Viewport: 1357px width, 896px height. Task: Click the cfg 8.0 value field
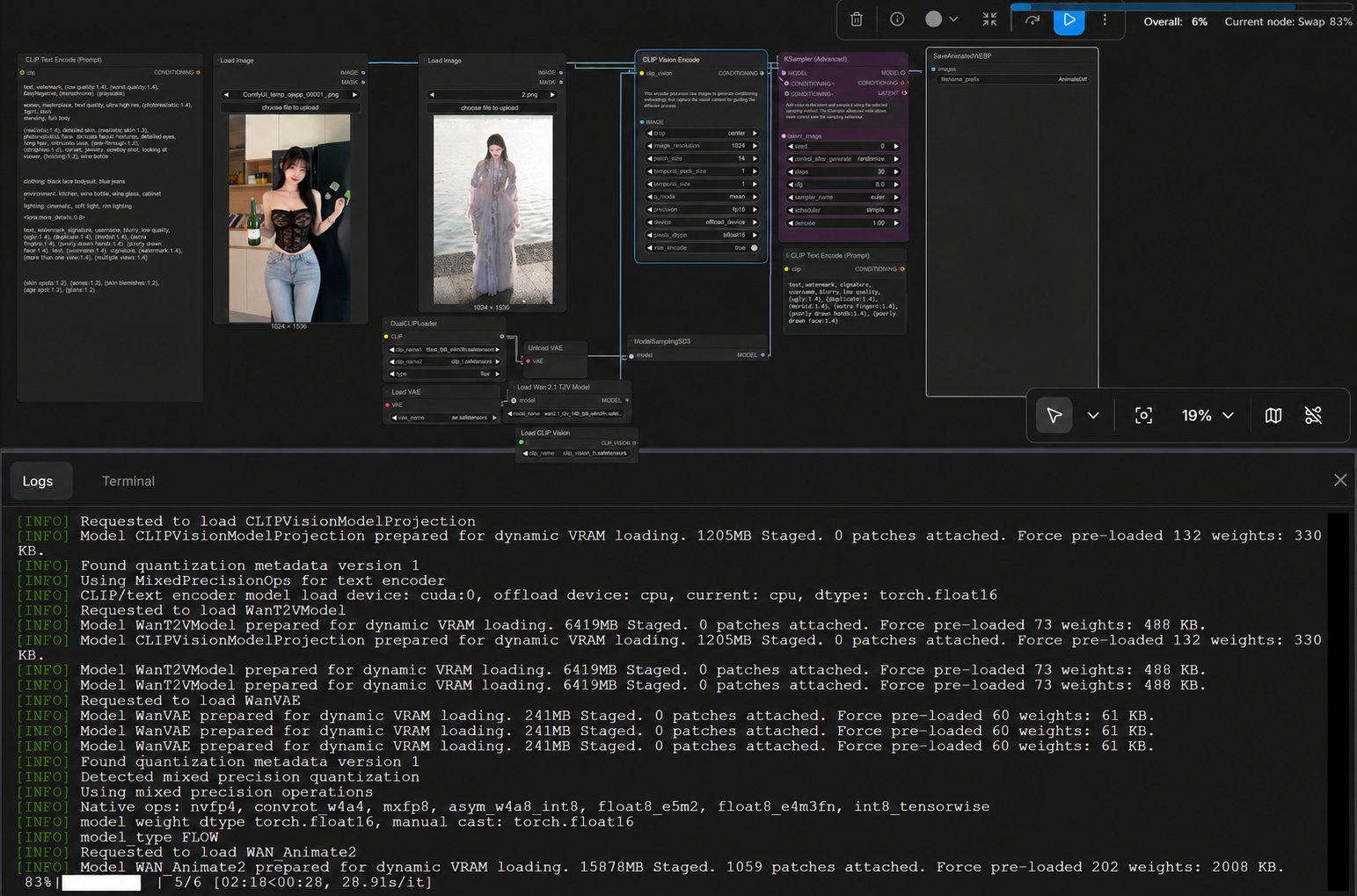tap(843, 185)
